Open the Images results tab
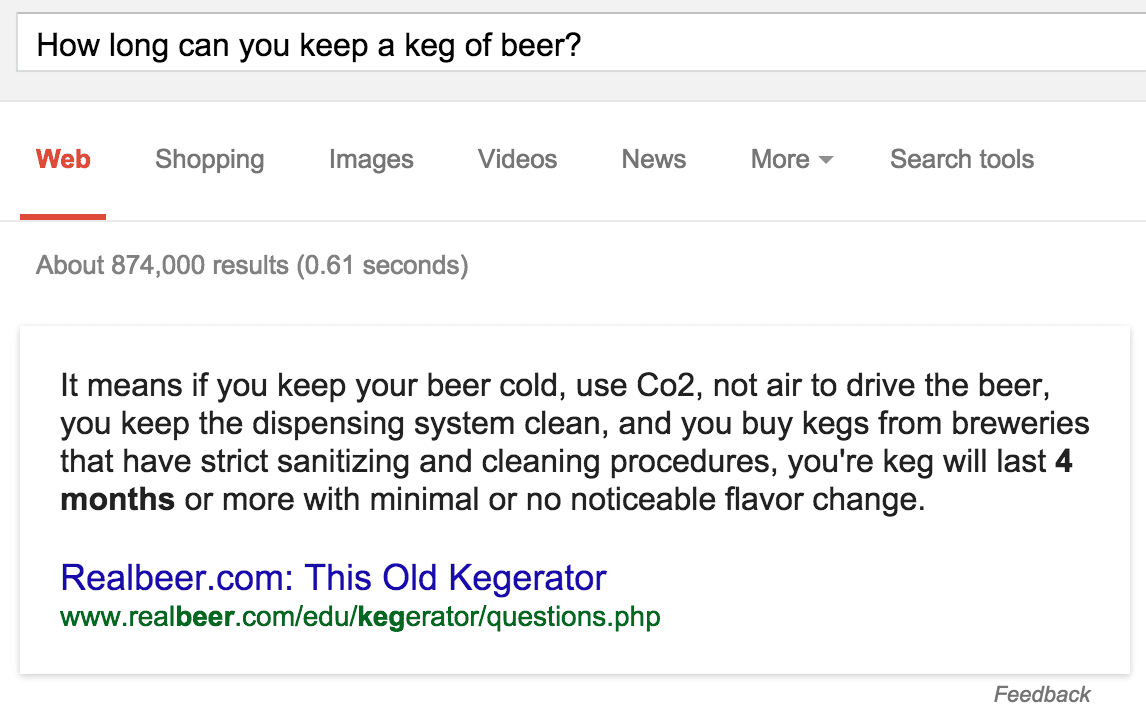This screenshot has height=722, width=1146. pos(371,159)
